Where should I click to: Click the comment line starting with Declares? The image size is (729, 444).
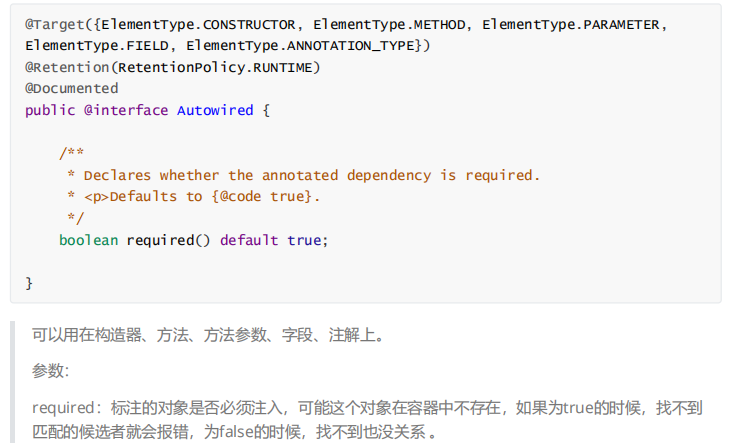click(x=312, y=175)
